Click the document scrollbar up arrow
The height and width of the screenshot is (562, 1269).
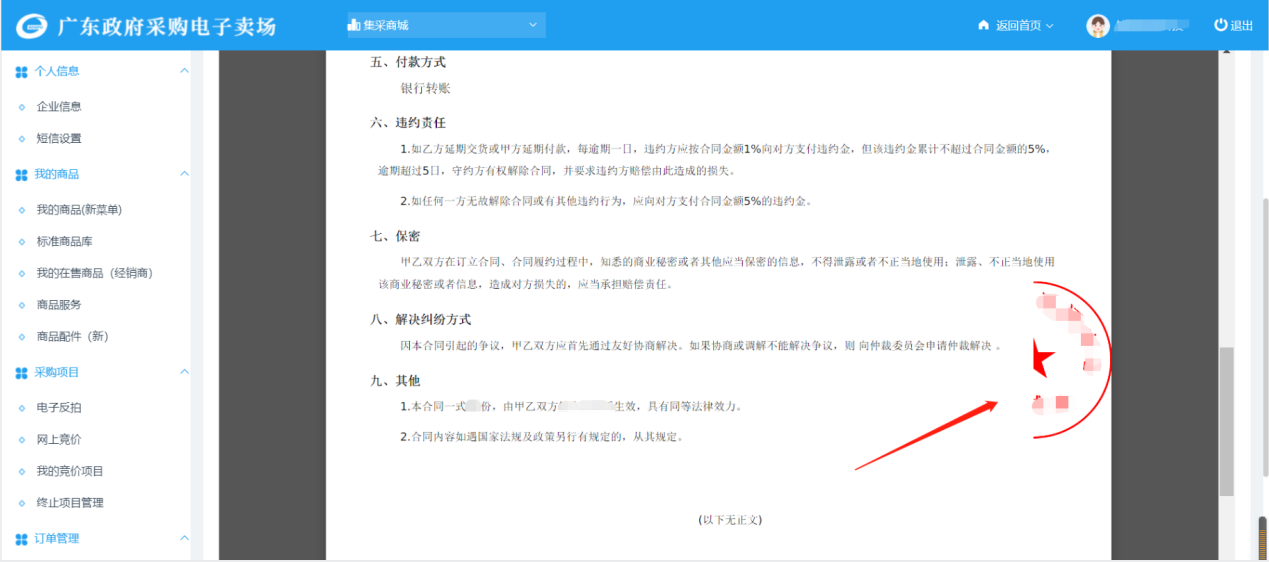(x=1226, y=52)
